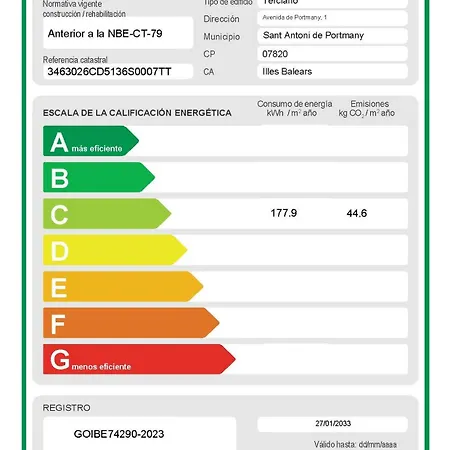
Task: Select the orange F rating arrow
Action: pyautogui.click(x=131, y=323)
